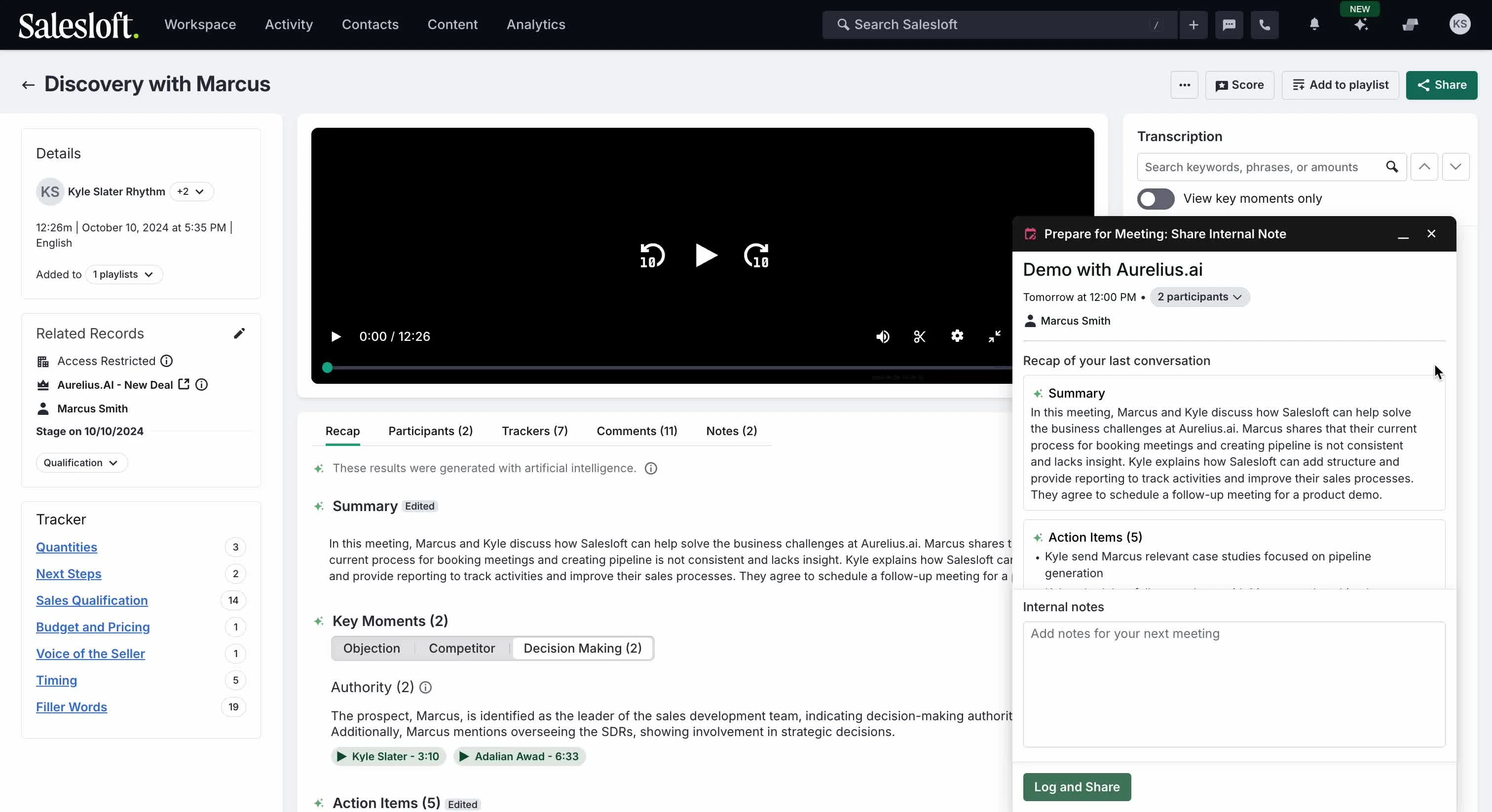Open the Content menu
This screenshot has height=812, width=1492.
click(452, 24)
